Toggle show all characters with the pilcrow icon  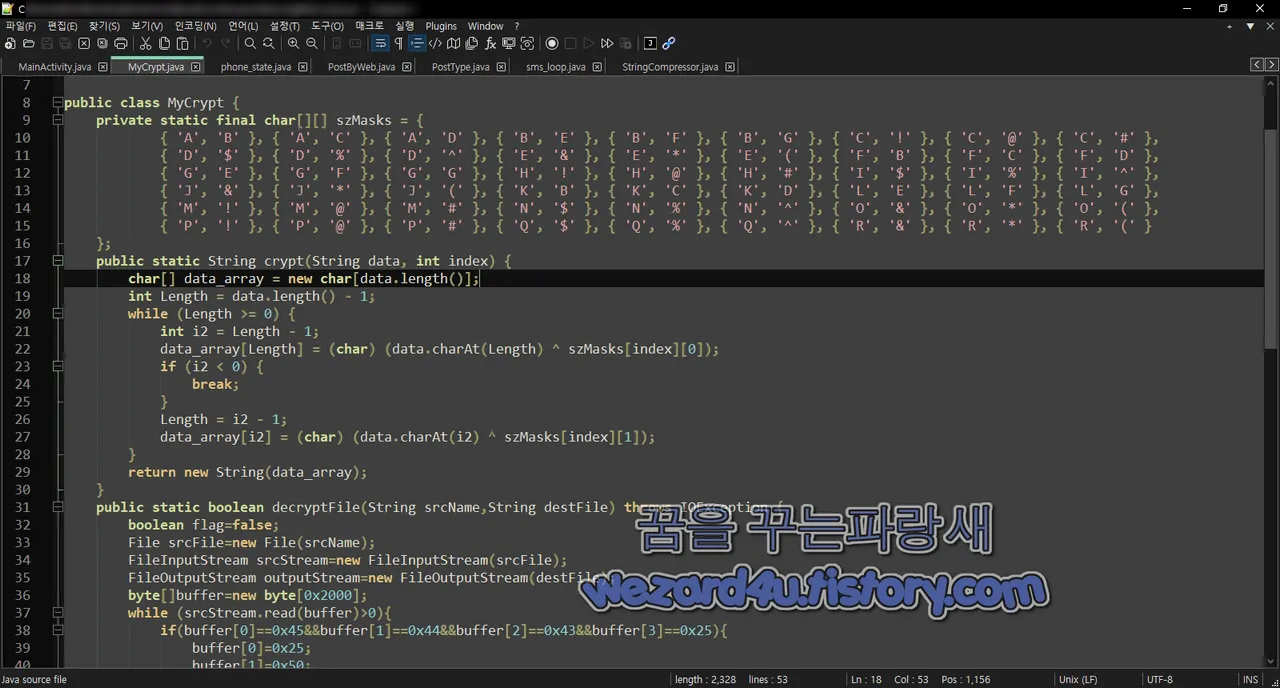point(398,43)
